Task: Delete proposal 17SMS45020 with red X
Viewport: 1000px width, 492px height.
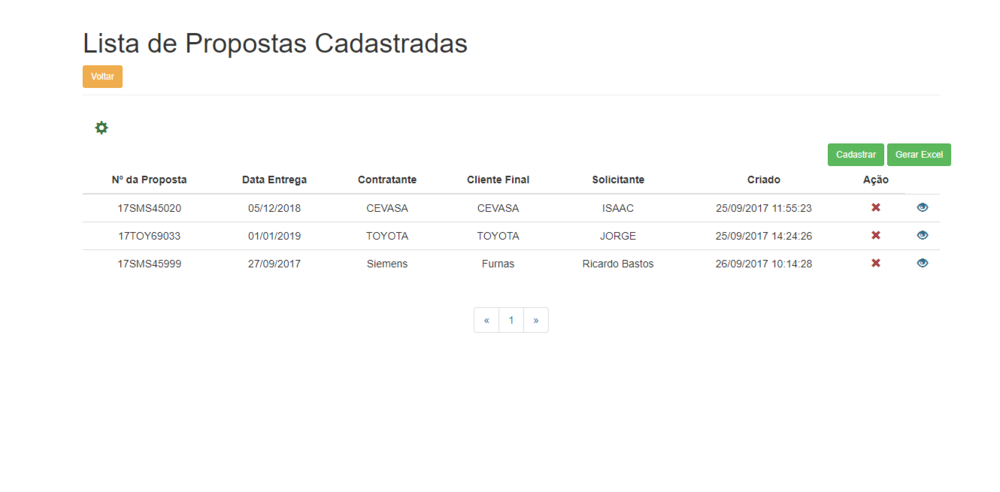Action: tap(876, 208)
